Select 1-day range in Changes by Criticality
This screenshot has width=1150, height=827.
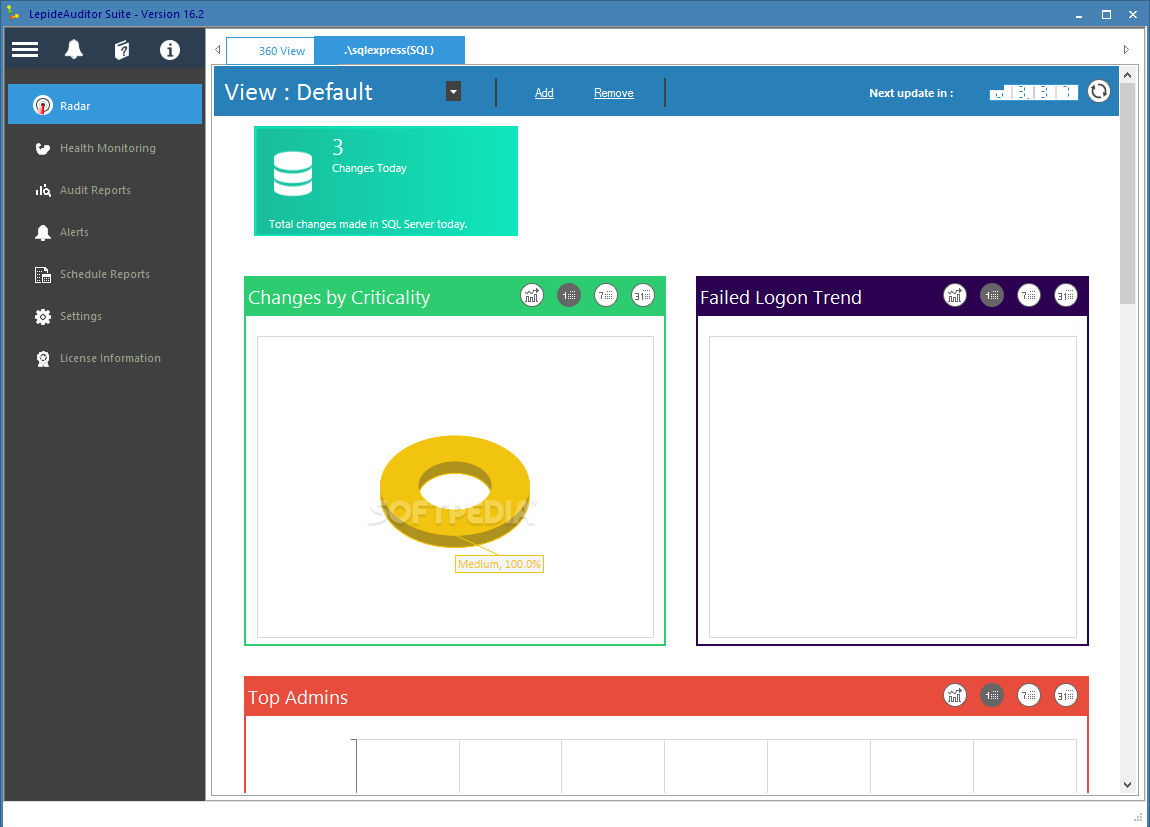[569, 295]
